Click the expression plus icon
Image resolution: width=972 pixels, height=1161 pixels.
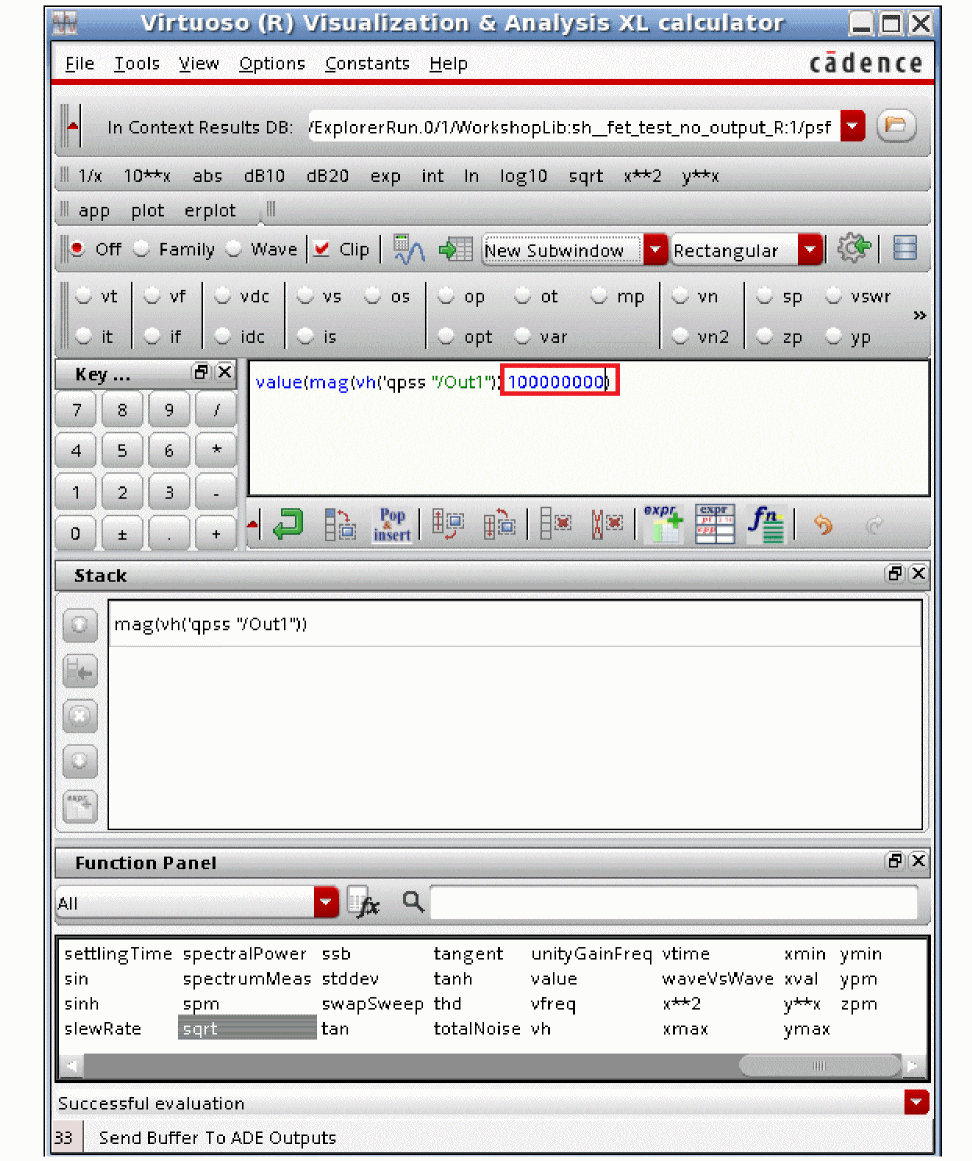click(663, 524)
